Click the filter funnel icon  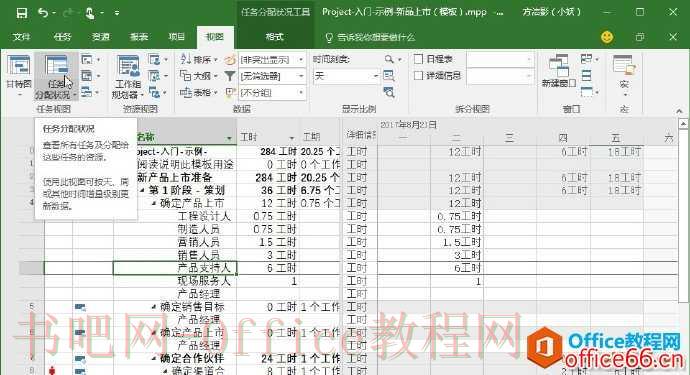pos(230,76)
